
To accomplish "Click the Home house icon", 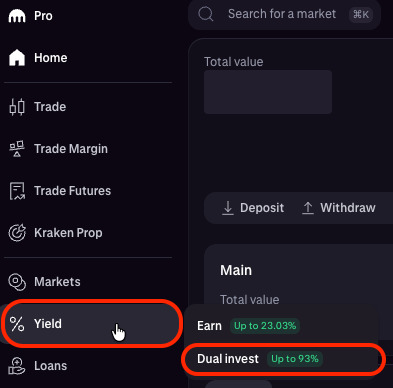I will [x=17, y=58].
